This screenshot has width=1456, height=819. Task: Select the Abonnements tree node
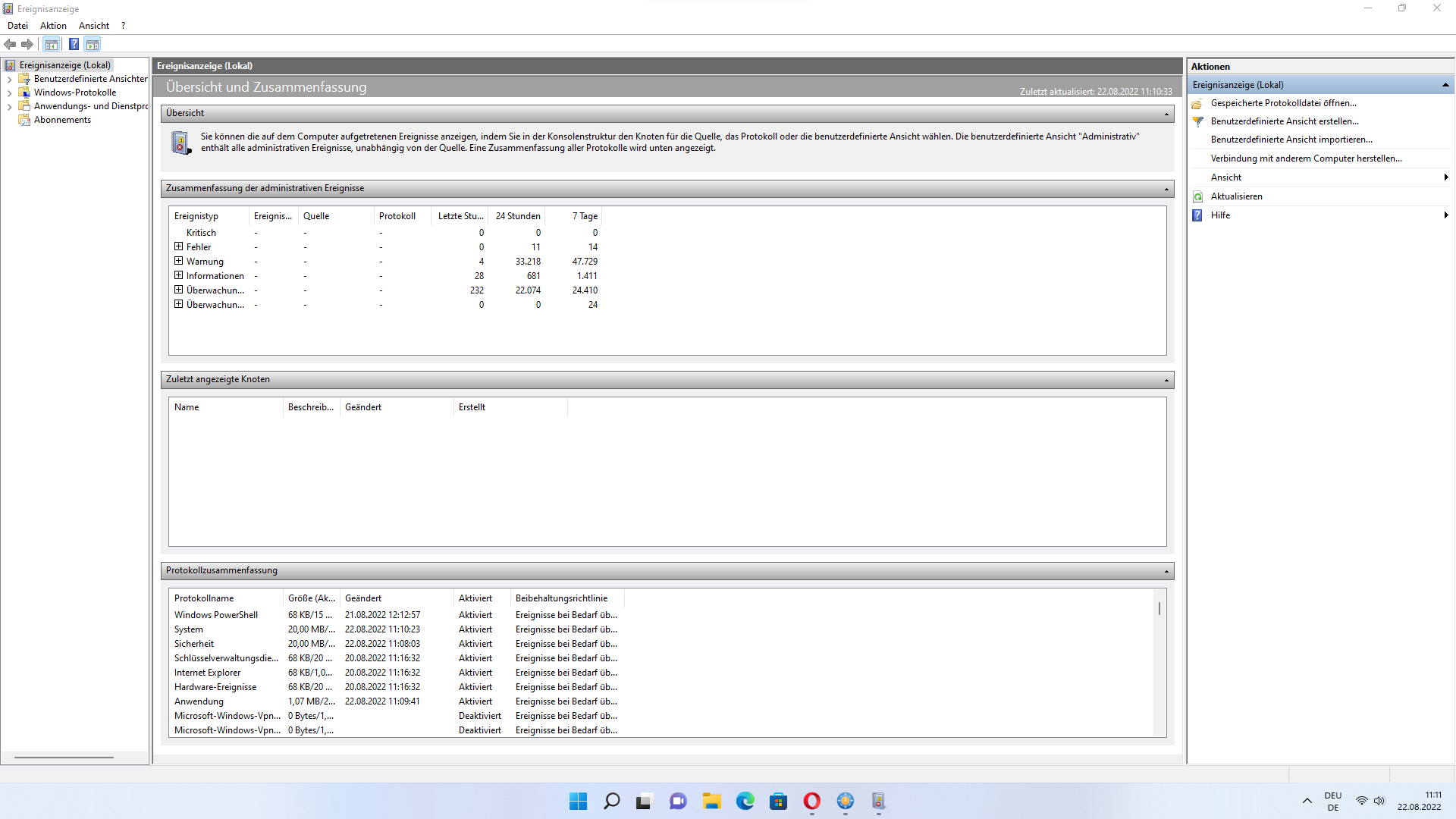click(62, 120)
